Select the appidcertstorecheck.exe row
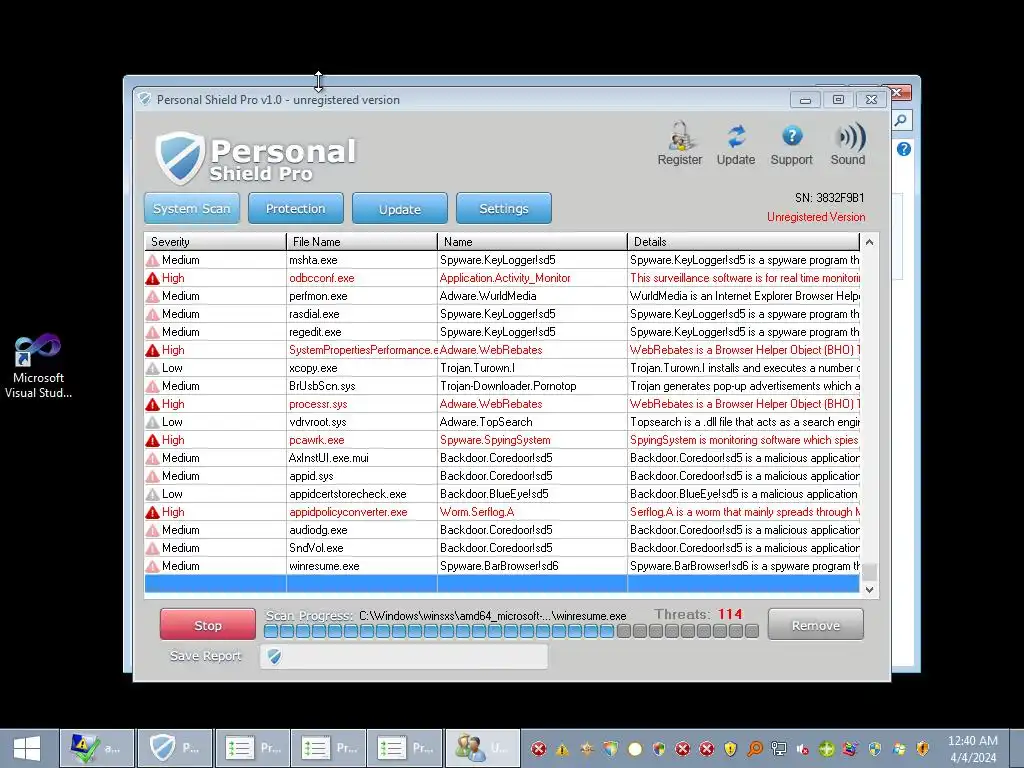 point(502,494)
